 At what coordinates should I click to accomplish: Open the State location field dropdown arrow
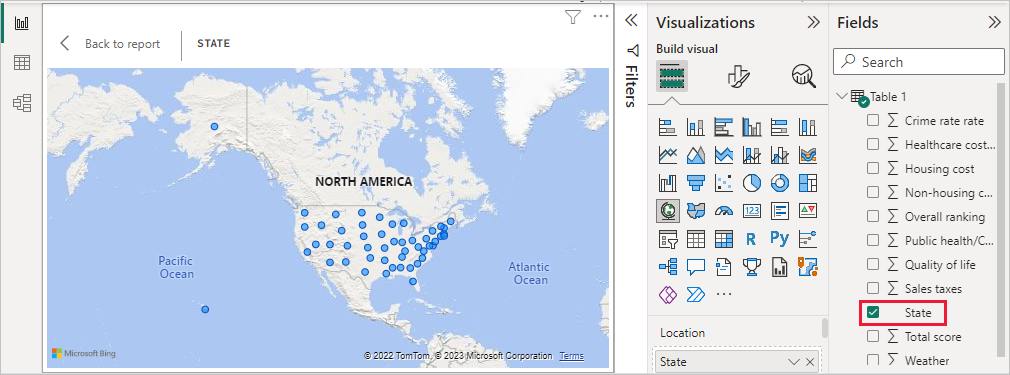(794, 362)
